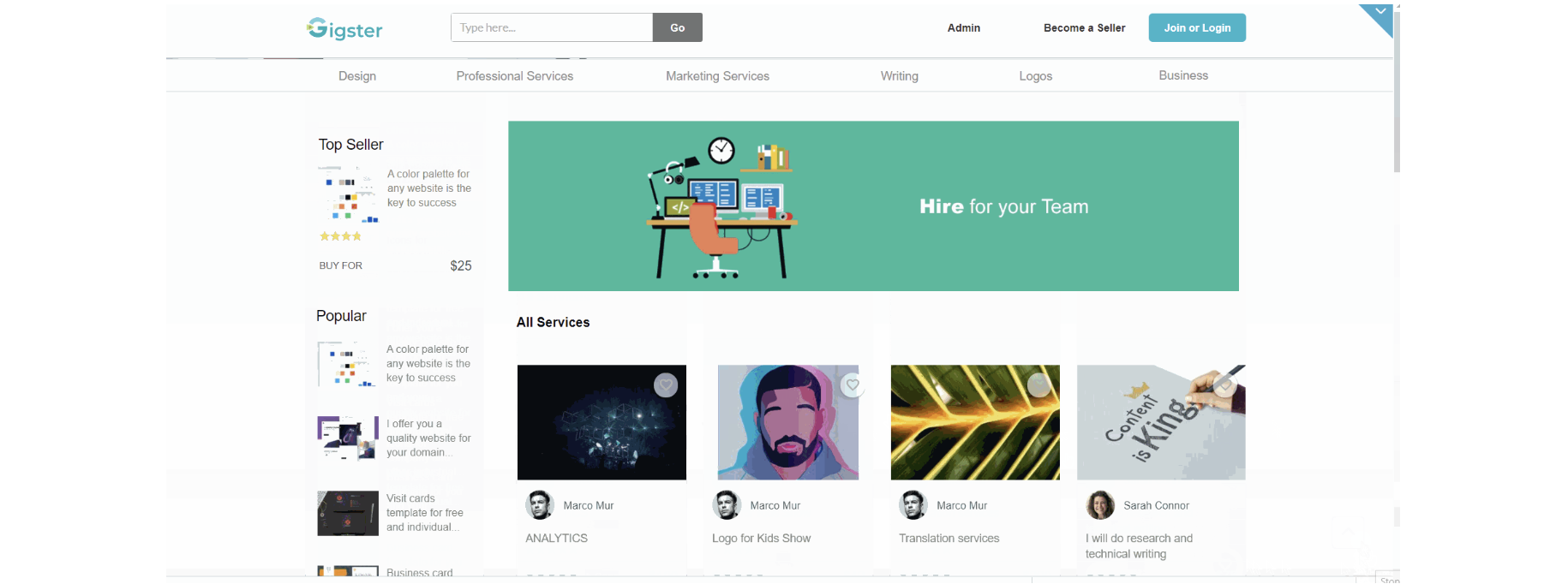The image size is (1568, 584).
Task: Expand the blue corner chevron dropdown
Action: coord(1379,14)
